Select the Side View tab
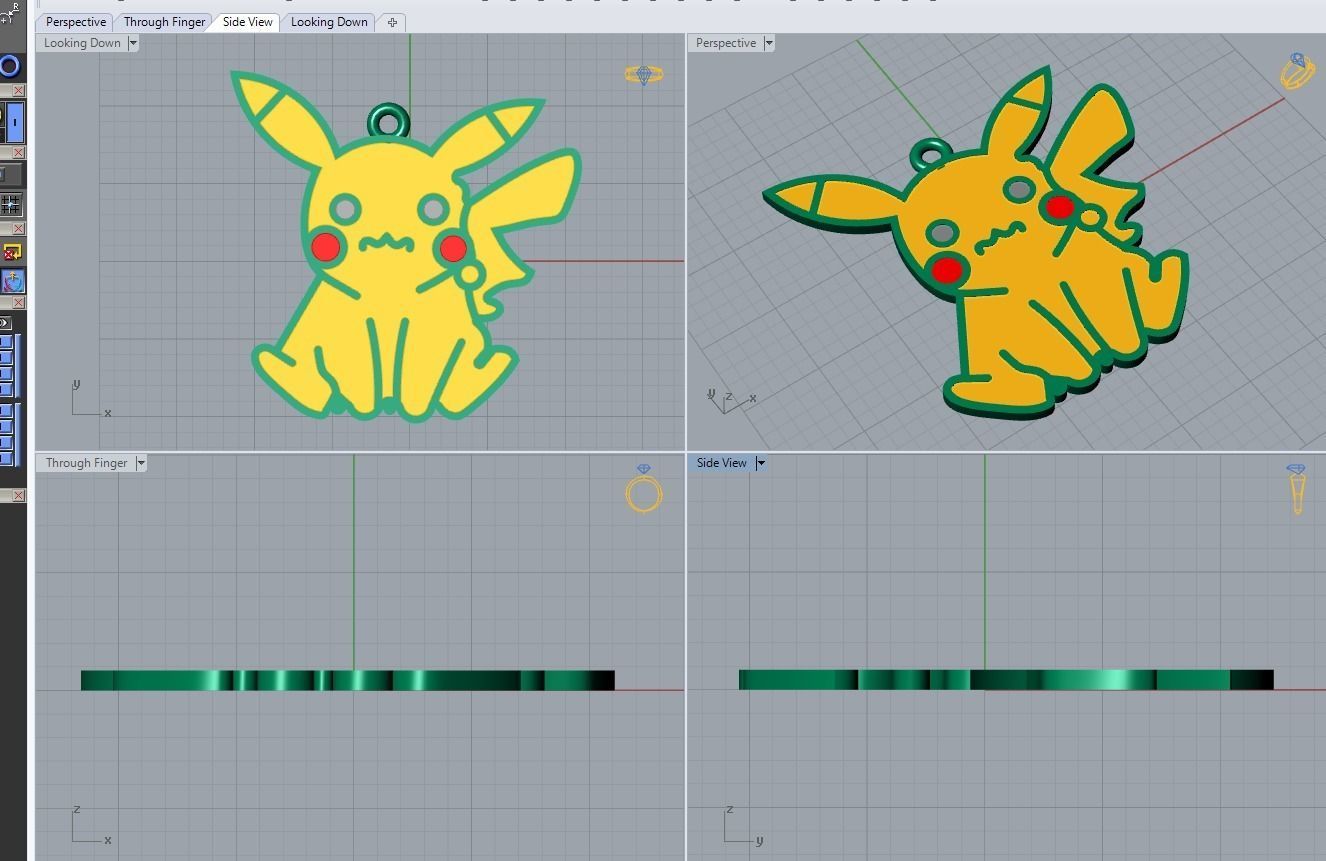The height and width of the screenshot is (861, 1326). [247, 22]
